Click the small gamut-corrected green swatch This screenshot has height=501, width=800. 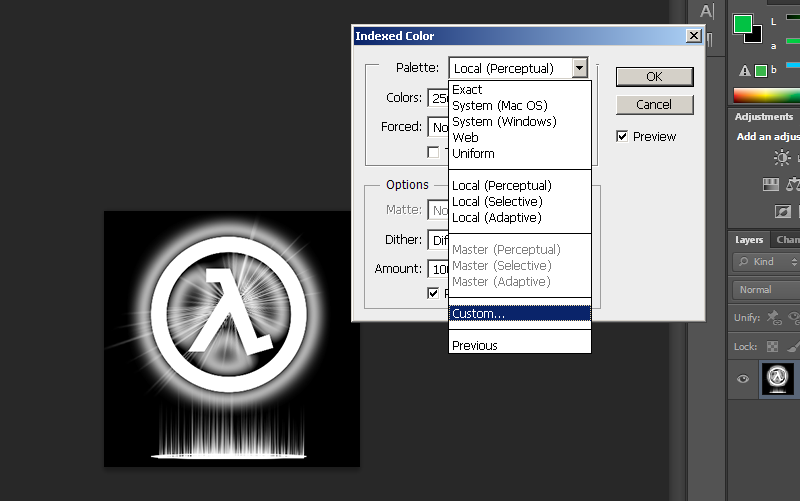[761, 71]
